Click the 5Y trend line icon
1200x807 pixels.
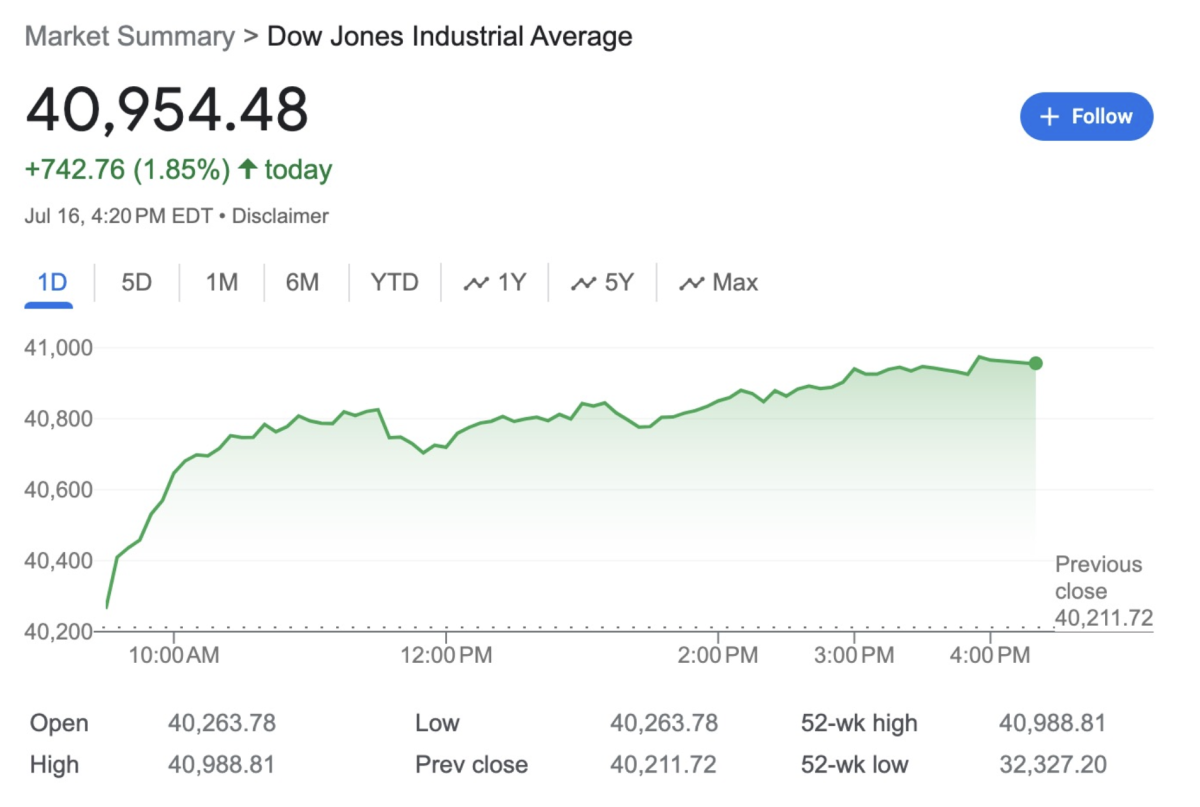click(586, 282)
